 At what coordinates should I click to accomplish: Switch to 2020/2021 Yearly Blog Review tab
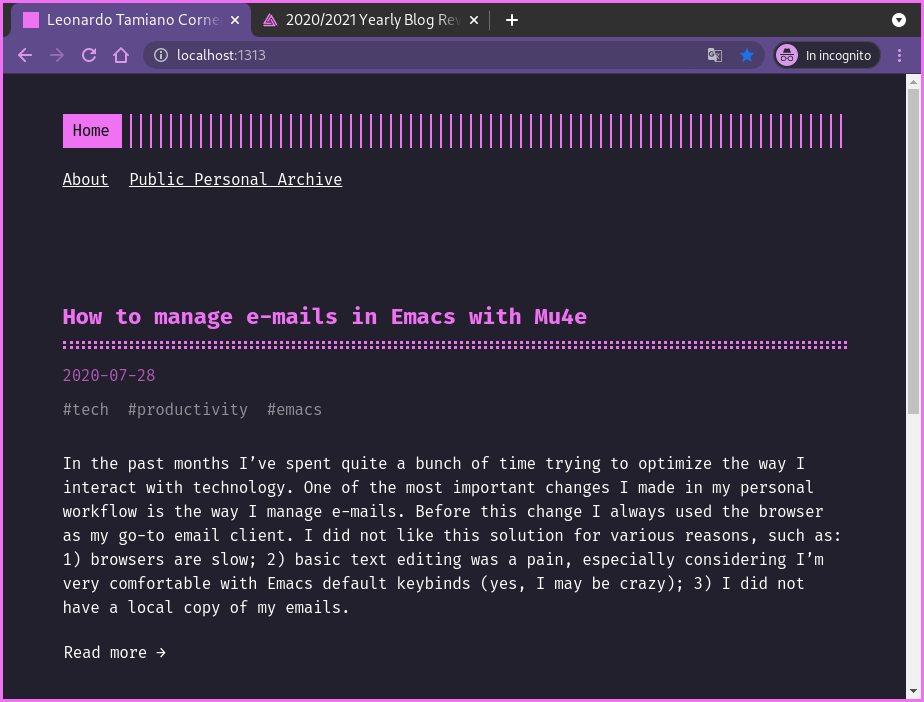pos(371,20)
